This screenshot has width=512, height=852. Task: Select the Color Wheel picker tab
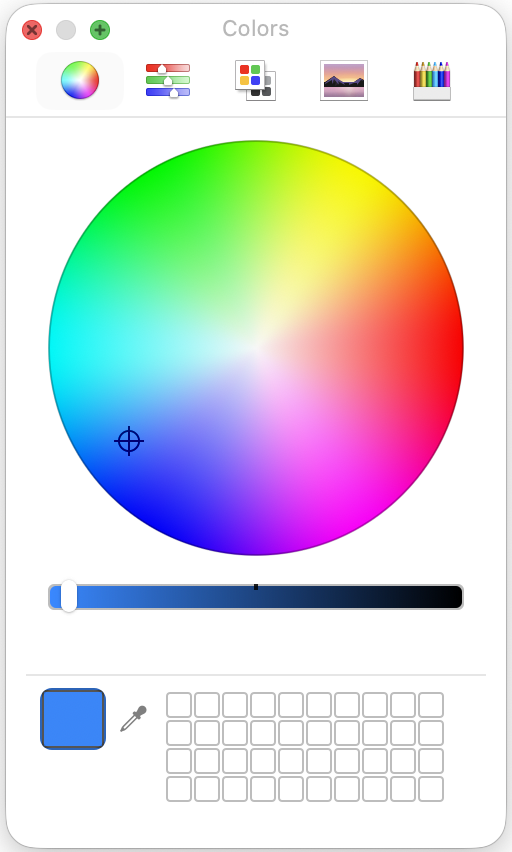coord(80,80)
